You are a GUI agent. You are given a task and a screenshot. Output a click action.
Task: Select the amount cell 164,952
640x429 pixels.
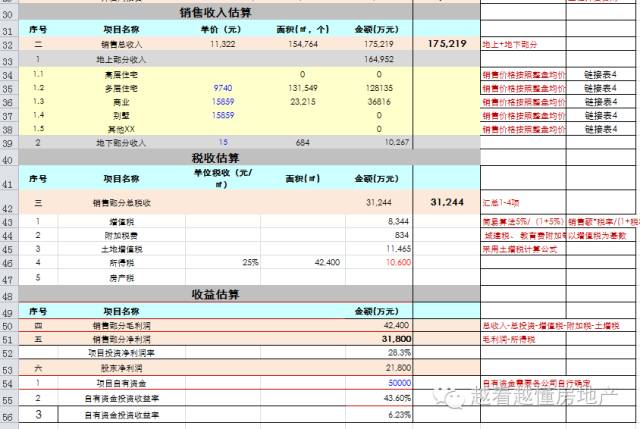coord(379,59)
